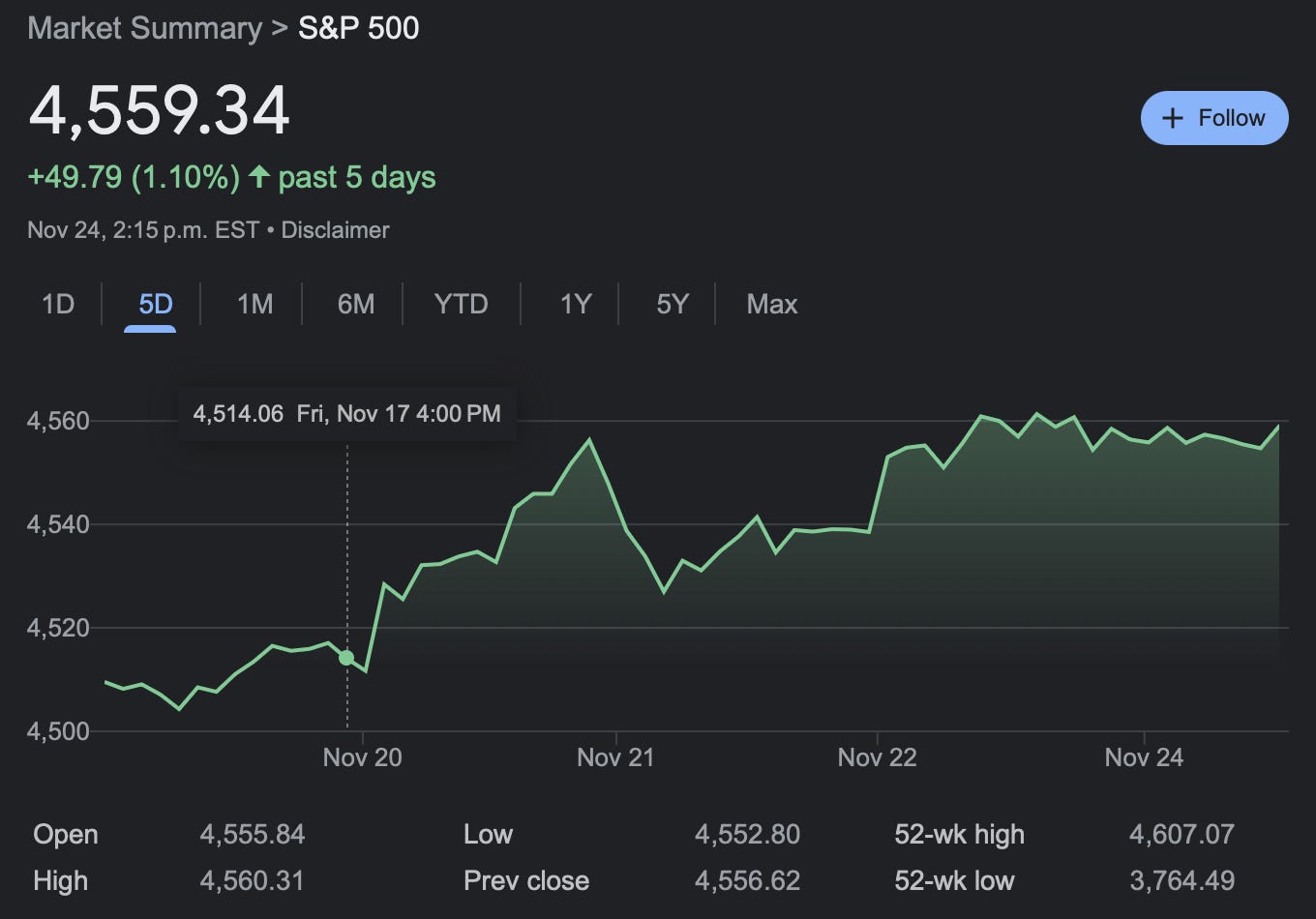Select the Max range tab
1316x919 pixels.
point(772,304)
